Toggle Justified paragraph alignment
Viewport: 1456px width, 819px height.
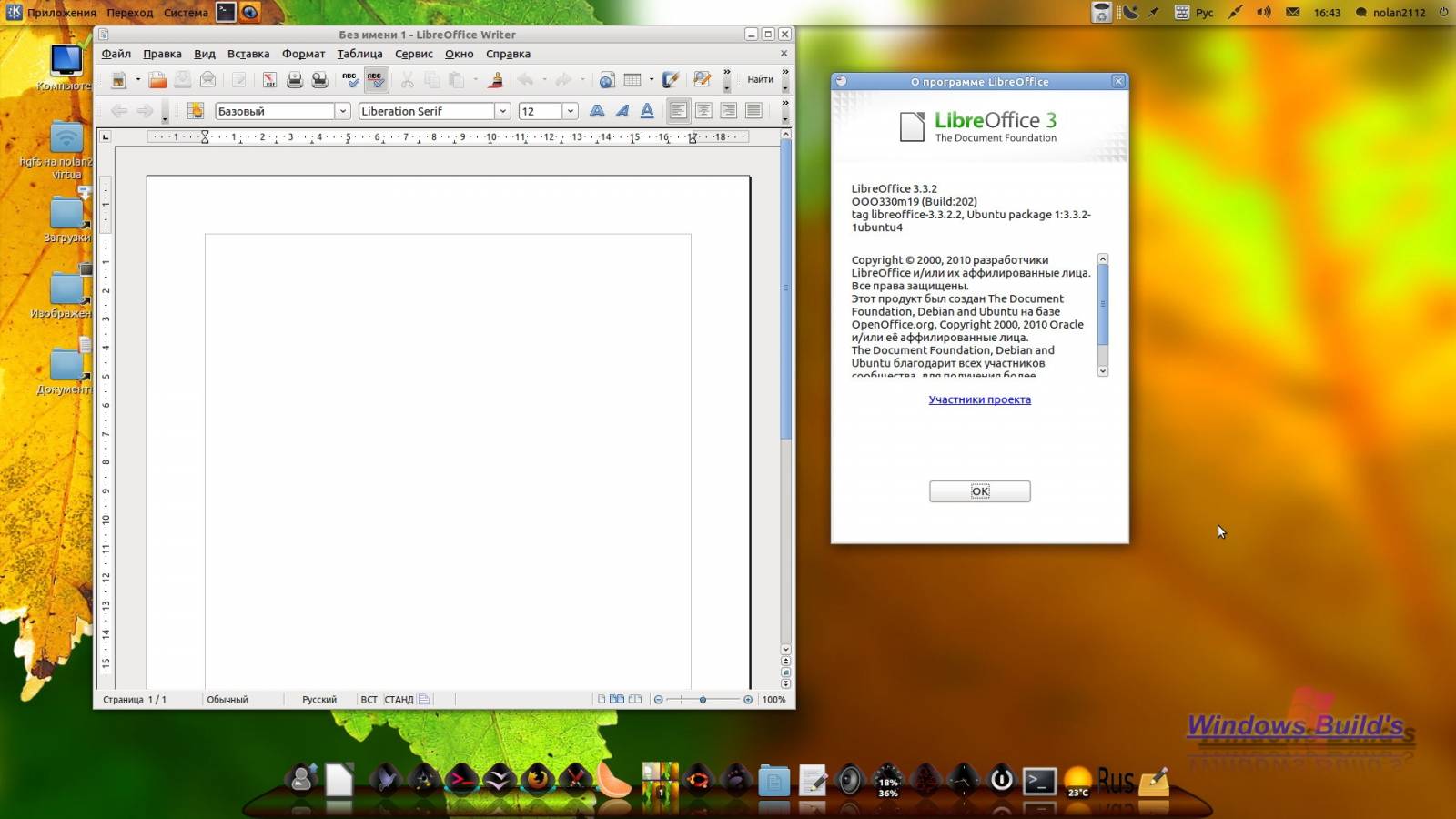[x=753, y=111]
